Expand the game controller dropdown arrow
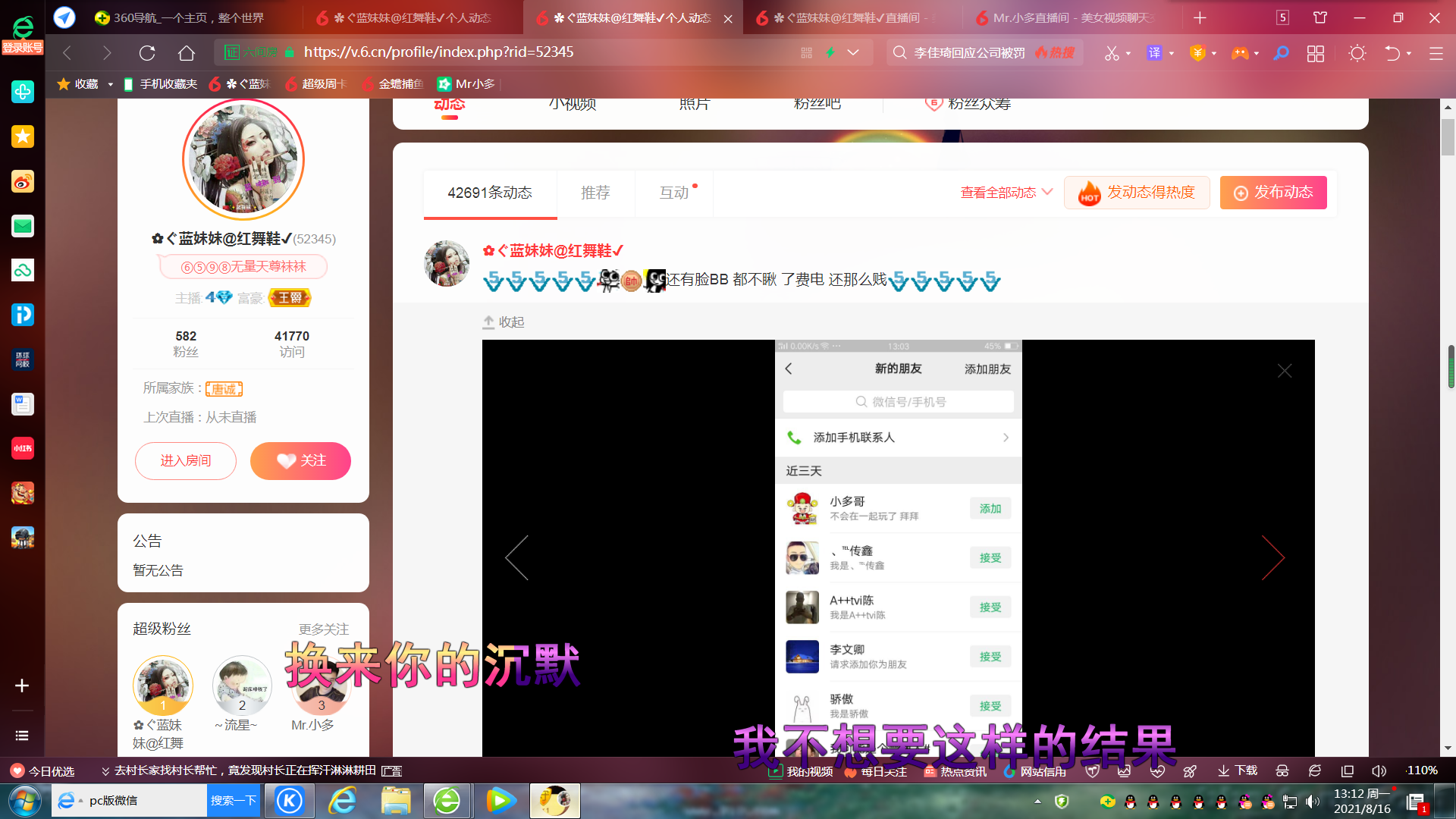The image size is (1456, 819). 1257,53
